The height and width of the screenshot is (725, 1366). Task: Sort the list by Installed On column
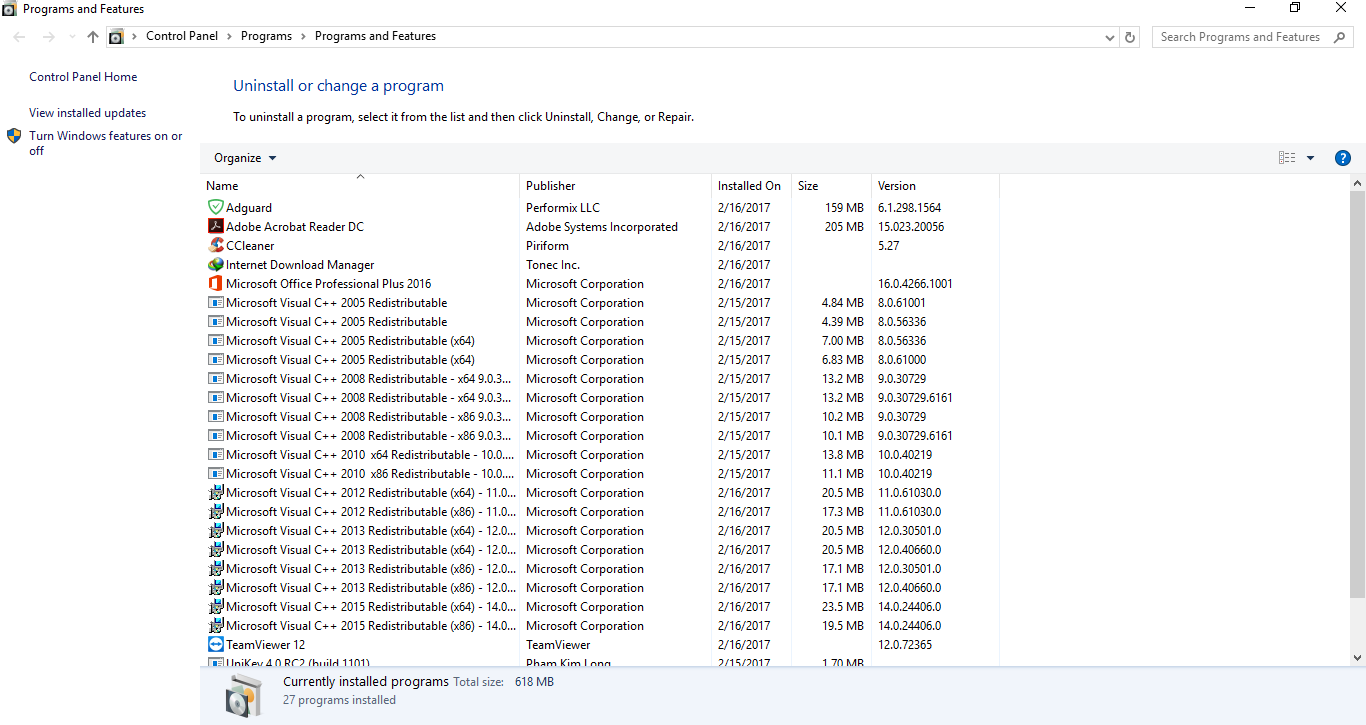pos(749,186)
